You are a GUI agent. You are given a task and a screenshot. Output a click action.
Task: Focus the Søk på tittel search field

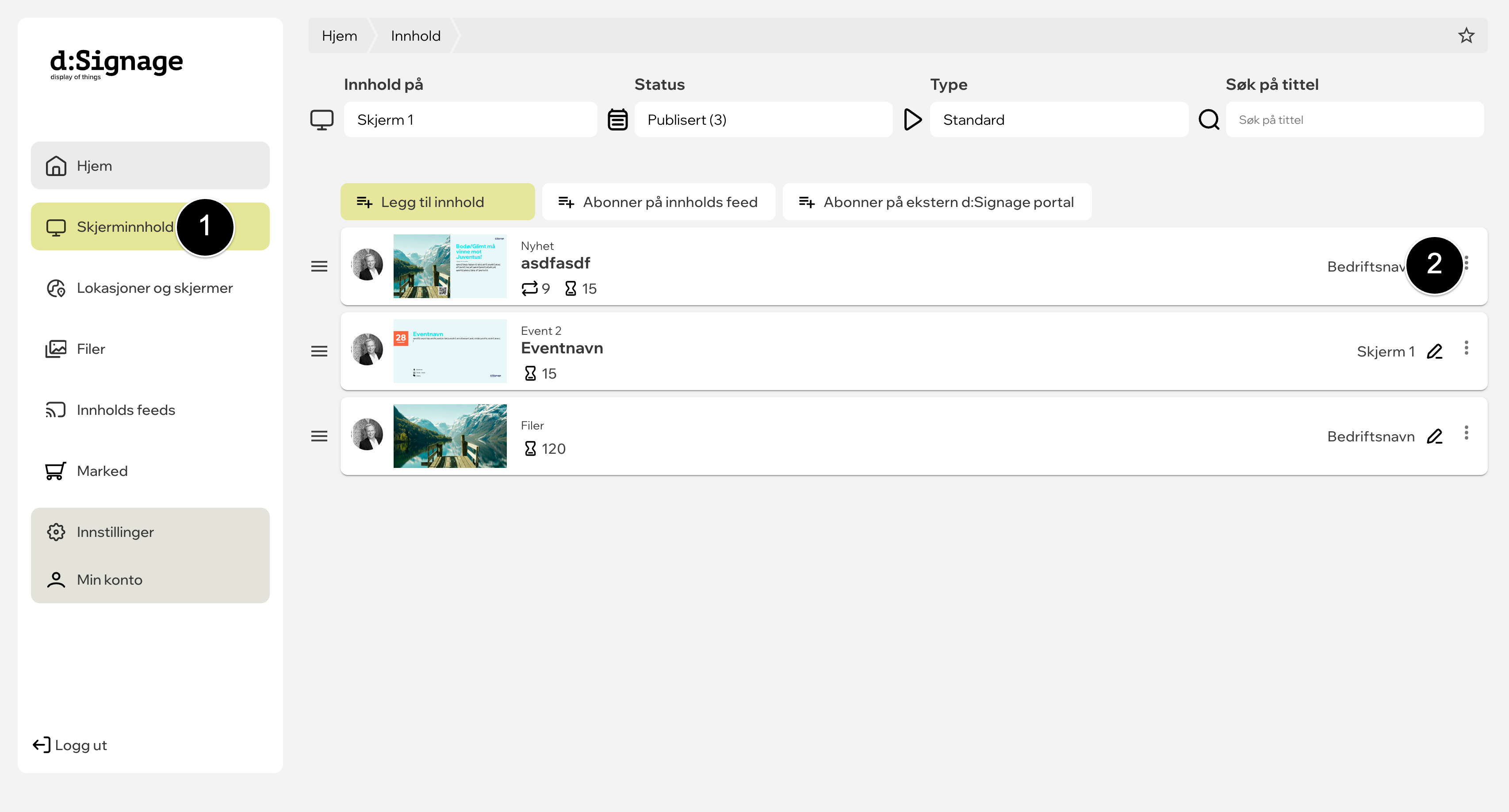[1354, 119]
